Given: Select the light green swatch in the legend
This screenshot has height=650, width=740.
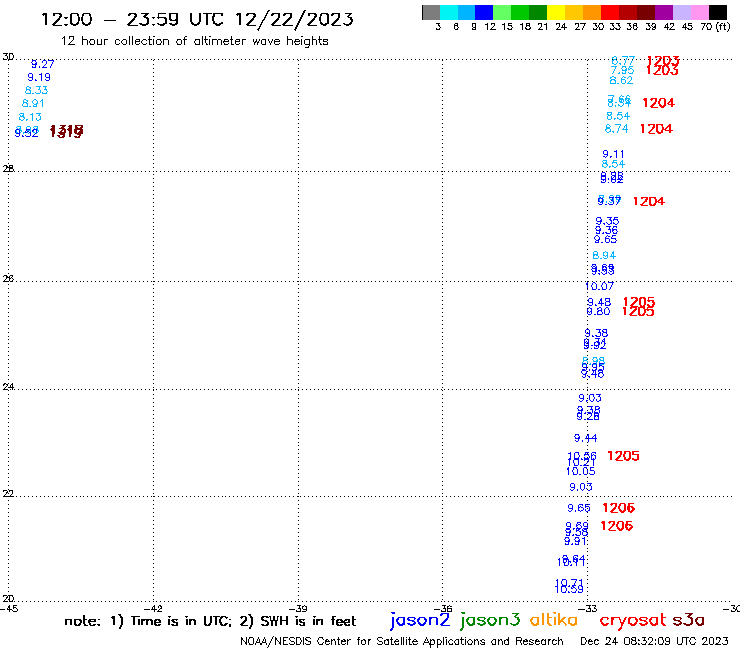Looking at the screenshot, I should pyautogui.click(x=502, y=12).
